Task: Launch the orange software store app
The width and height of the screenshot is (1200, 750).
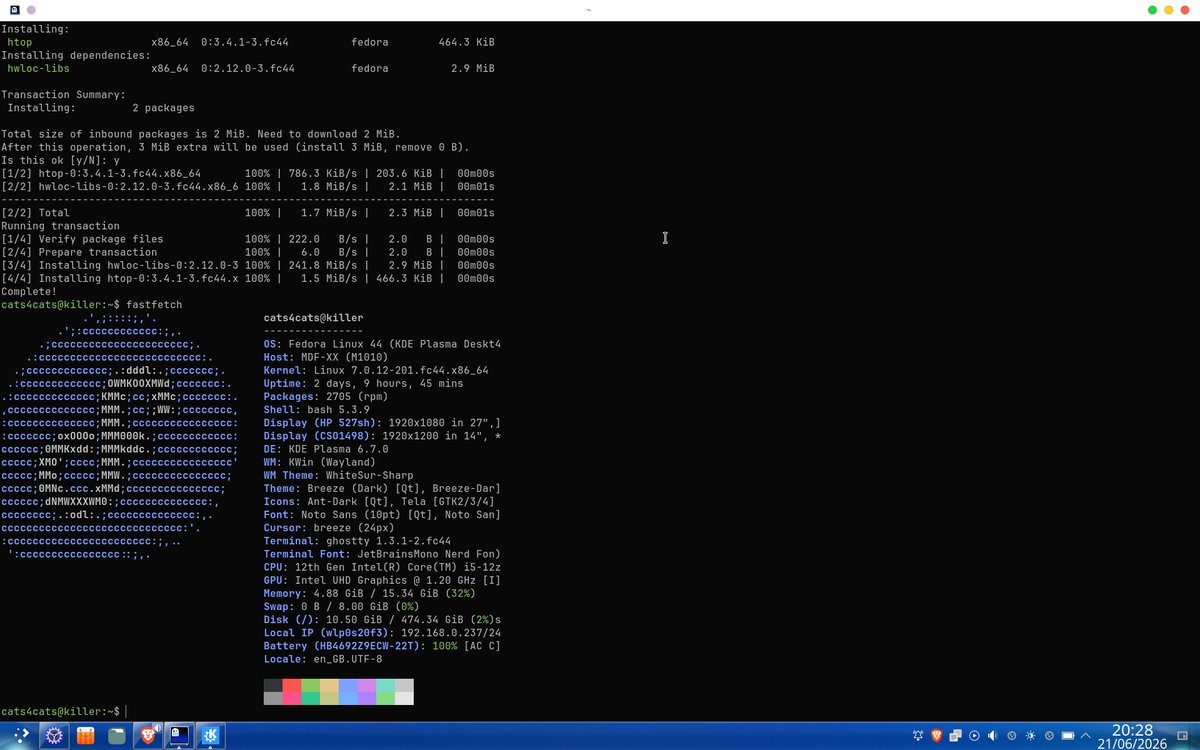Action: click(x=86, y=736)
